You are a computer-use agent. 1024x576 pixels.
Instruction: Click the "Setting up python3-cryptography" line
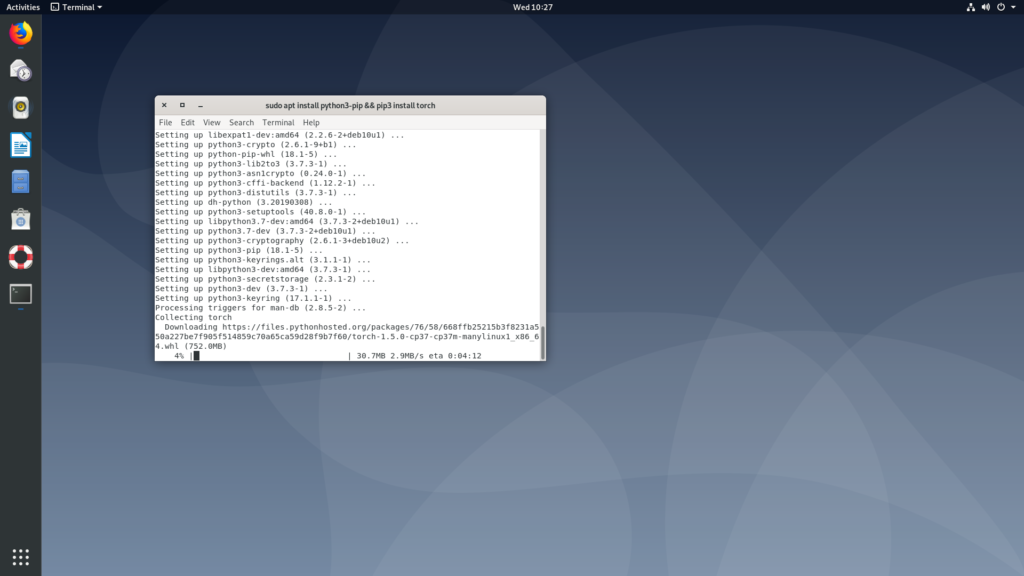tap(282, 241)
